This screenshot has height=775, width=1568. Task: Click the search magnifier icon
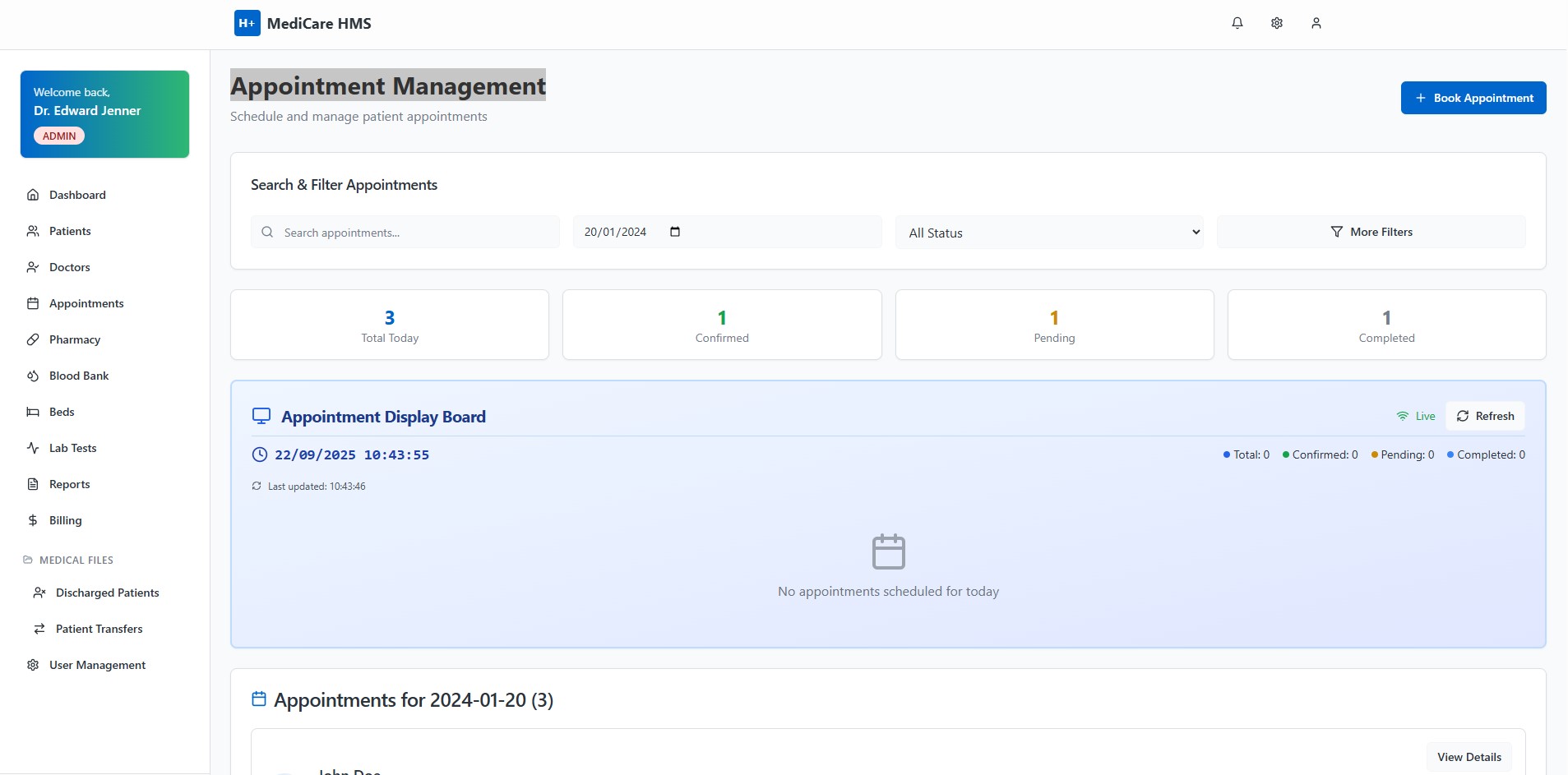267,232
